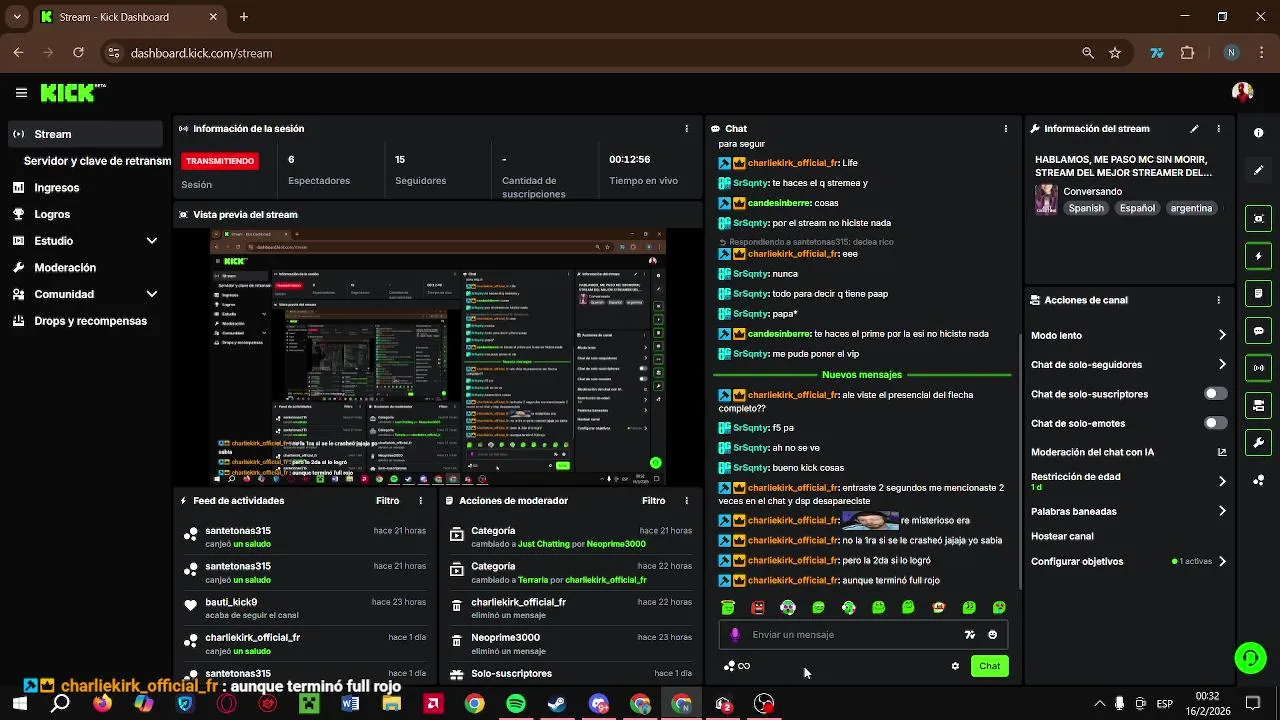1280x720 pixels.
Task: Click the channel points icon in right sidebar
Action: click(x=1258, y=480)
